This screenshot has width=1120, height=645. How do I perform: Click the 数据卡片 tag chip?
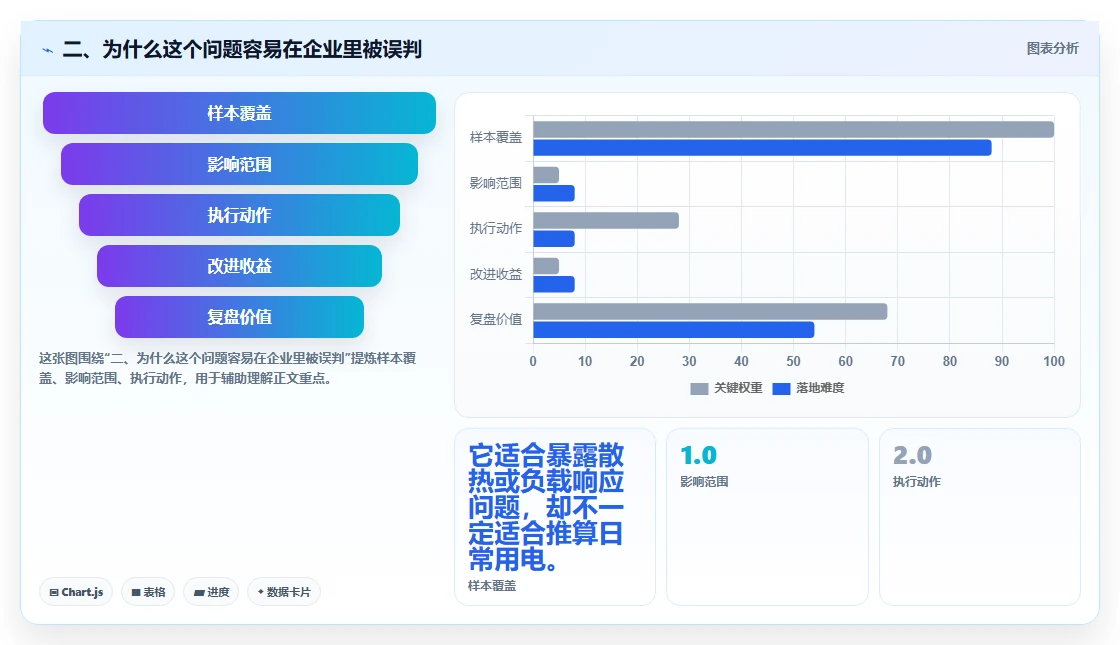tap(284, 592)
